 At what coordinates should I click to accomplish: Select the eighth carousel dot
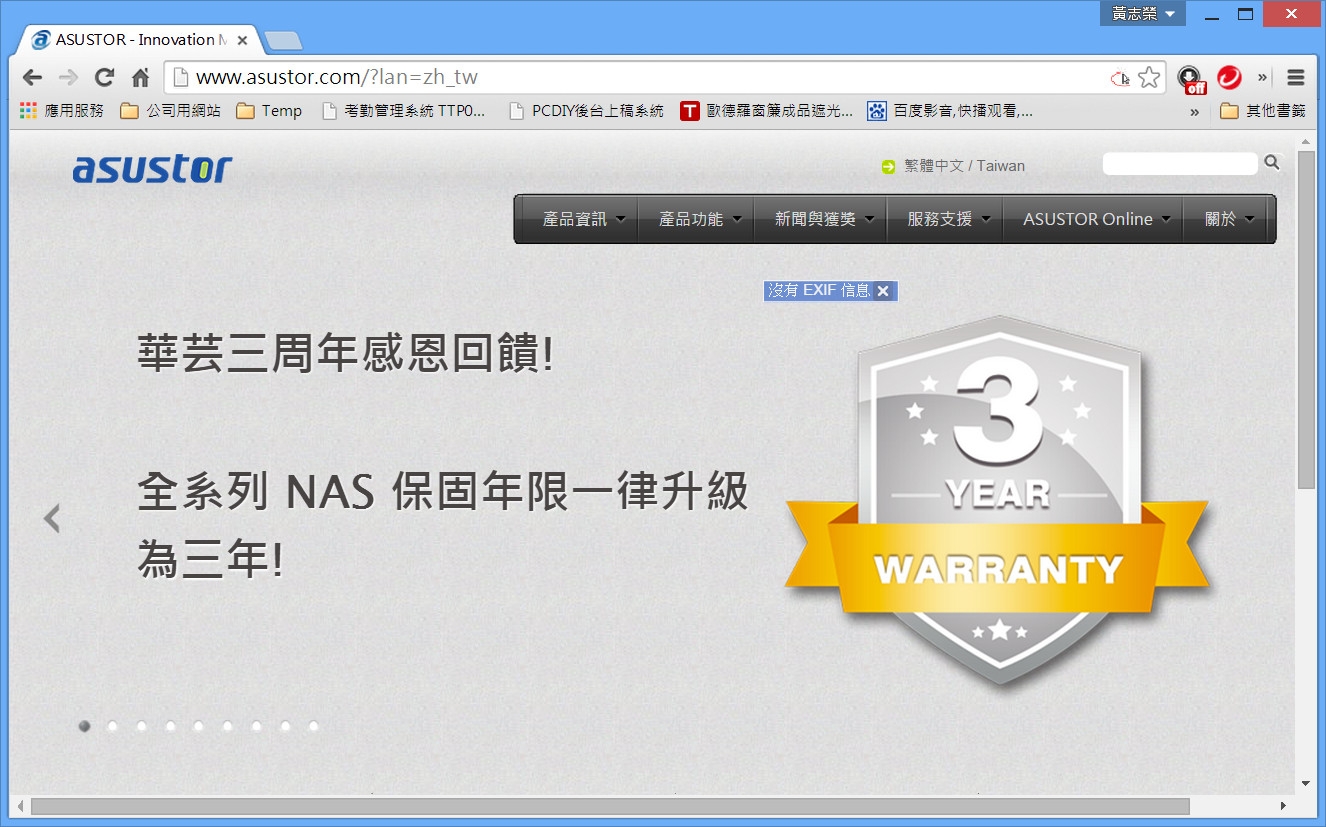click(285, 726)
